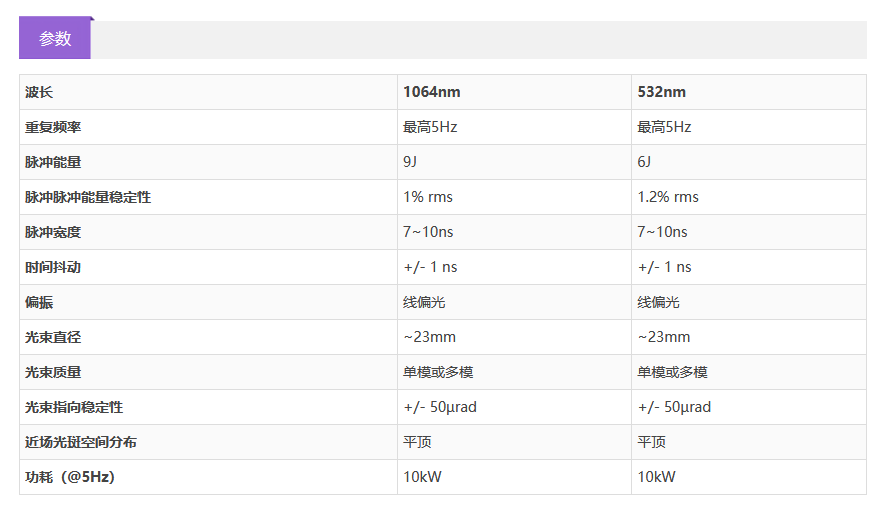Click the 脉冲脉冲能量稳定性 row label
Screen dimensions: 890x515
(x=88, y=197)
